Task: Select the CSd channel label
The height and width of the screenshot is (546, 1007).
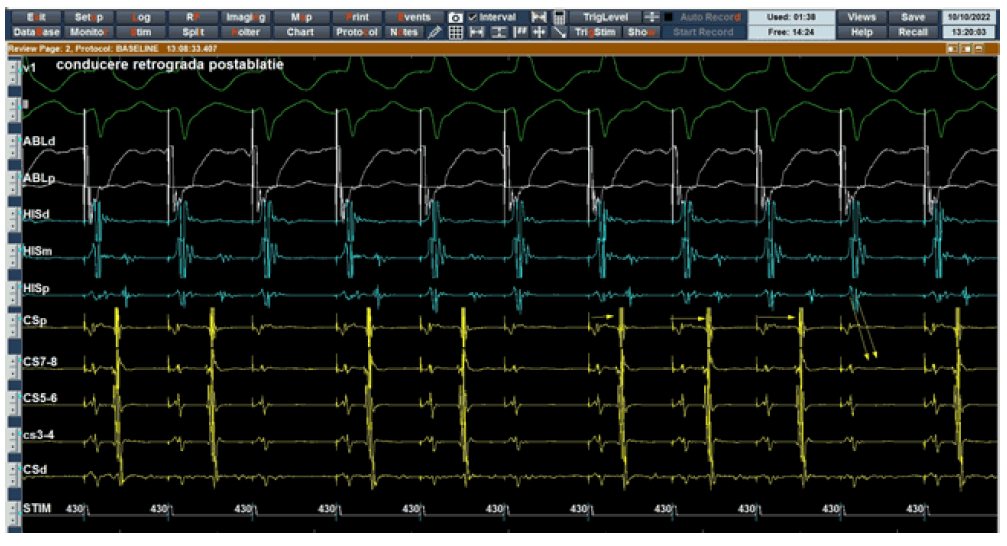Action: (35, 470)
